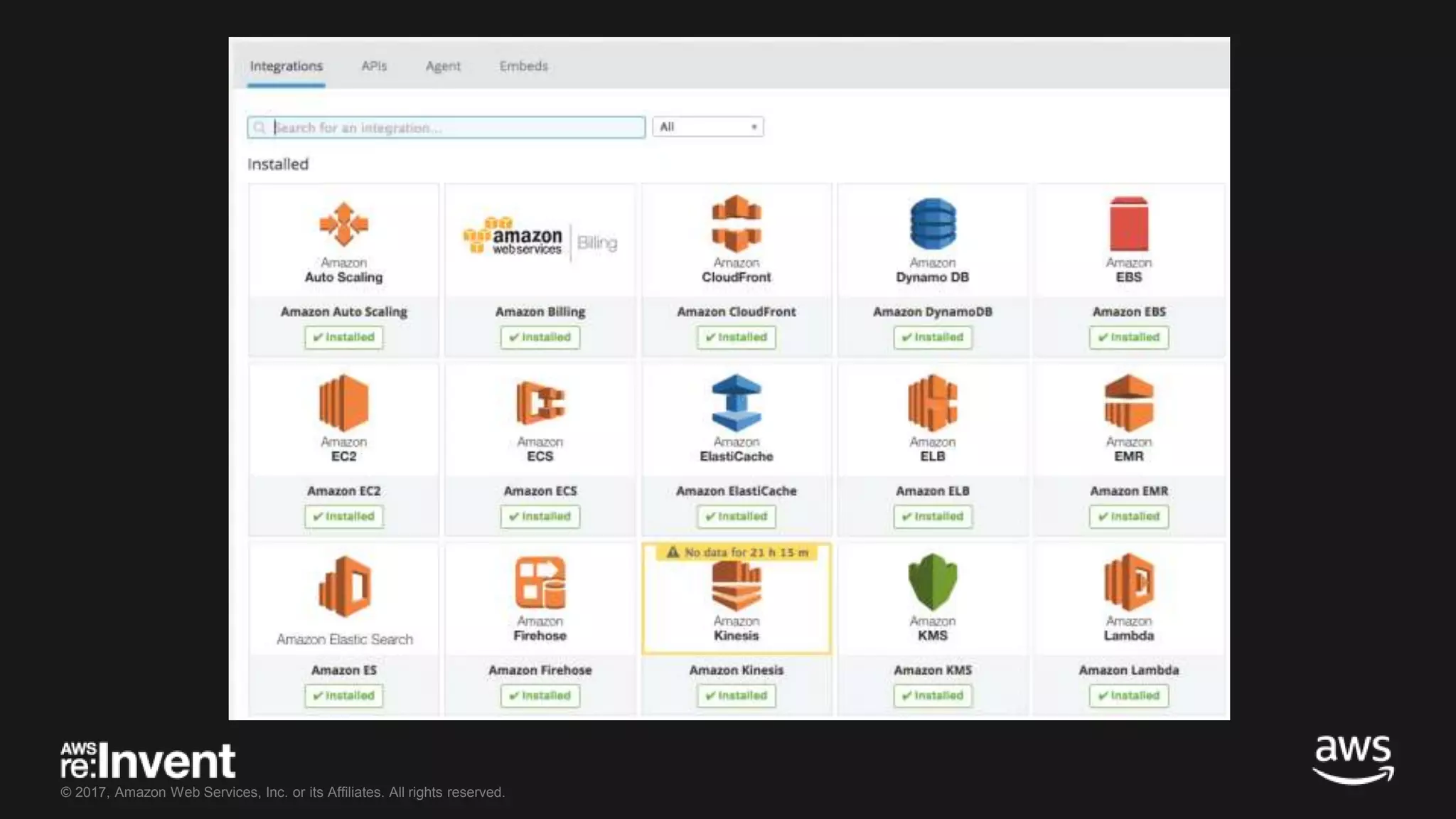Click the Amazon ElastiCache tile title

tap(737, 491)
